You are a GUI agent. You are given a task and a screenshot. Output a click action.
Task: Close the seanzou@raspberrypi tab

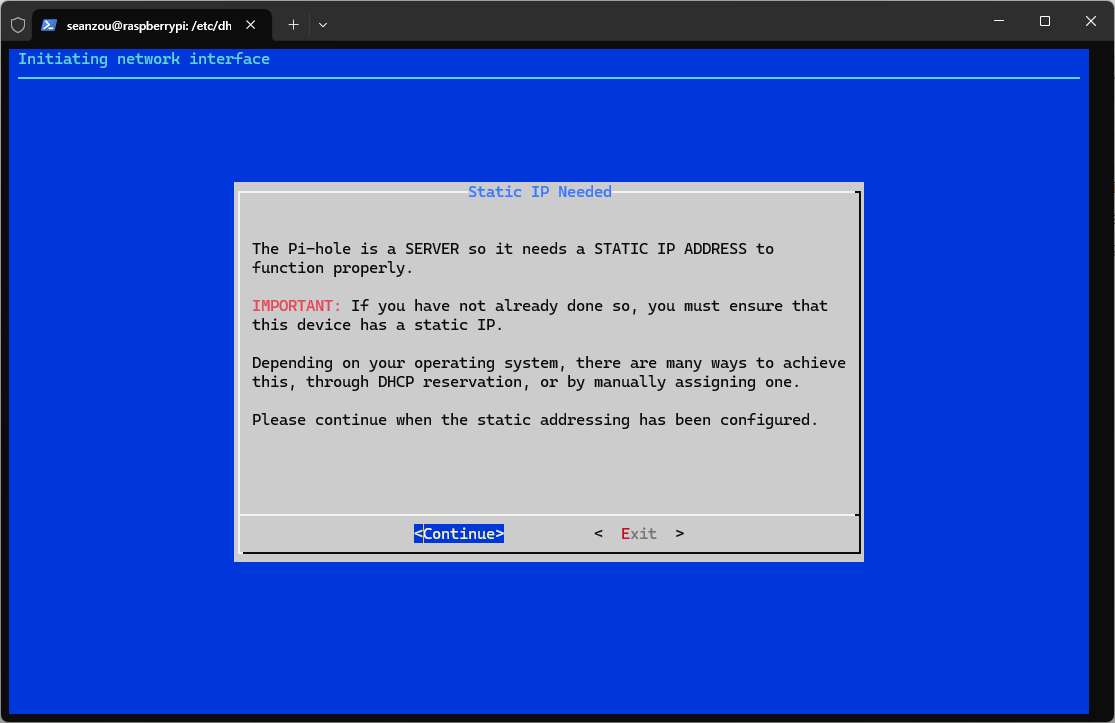click(x=250, y=25)
